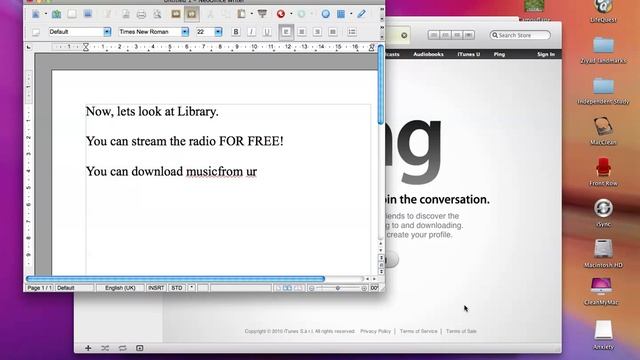Viewport: 640px width, 360px height.
Task: Save the document with the Save icon
Action: (x=72, y=14)
